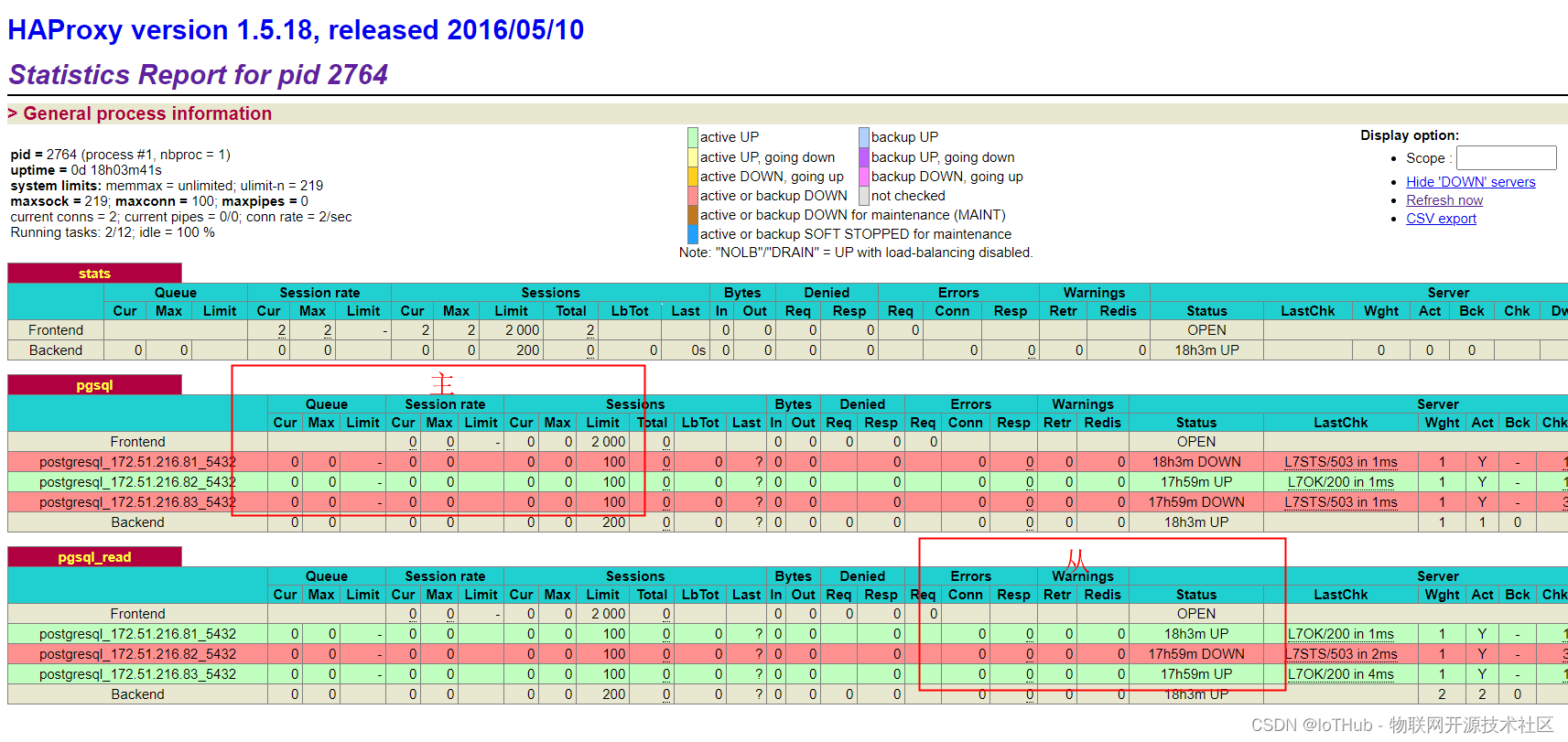This screenshot has width=1568, height=742.
Task: Click 17h59m DOWN status in pgsql_read table
Action: pyautogui.click(x=1196, y=654)
